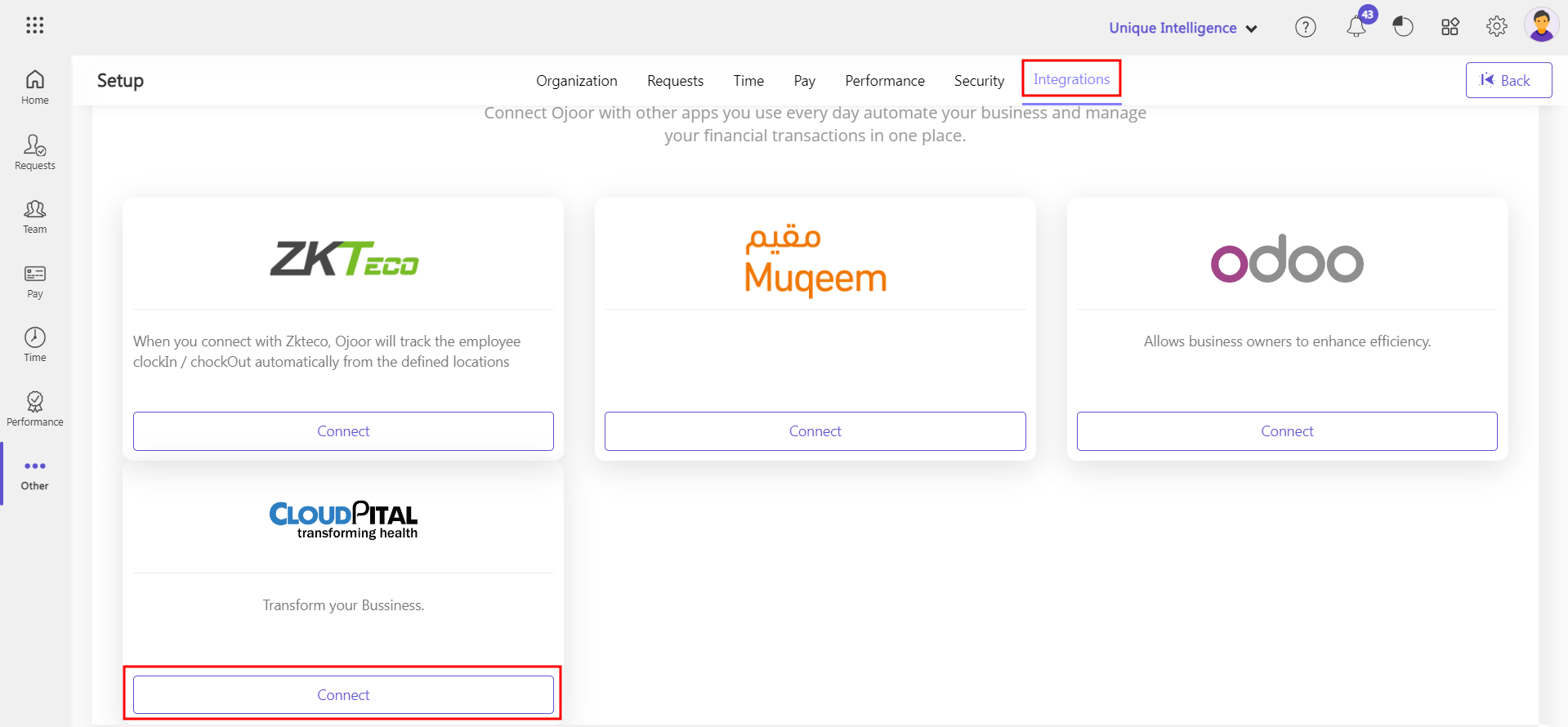Viewport: 1568px width, 727px height.
Task: Switch to the Performance setup tab
Action: pos(885,81)
